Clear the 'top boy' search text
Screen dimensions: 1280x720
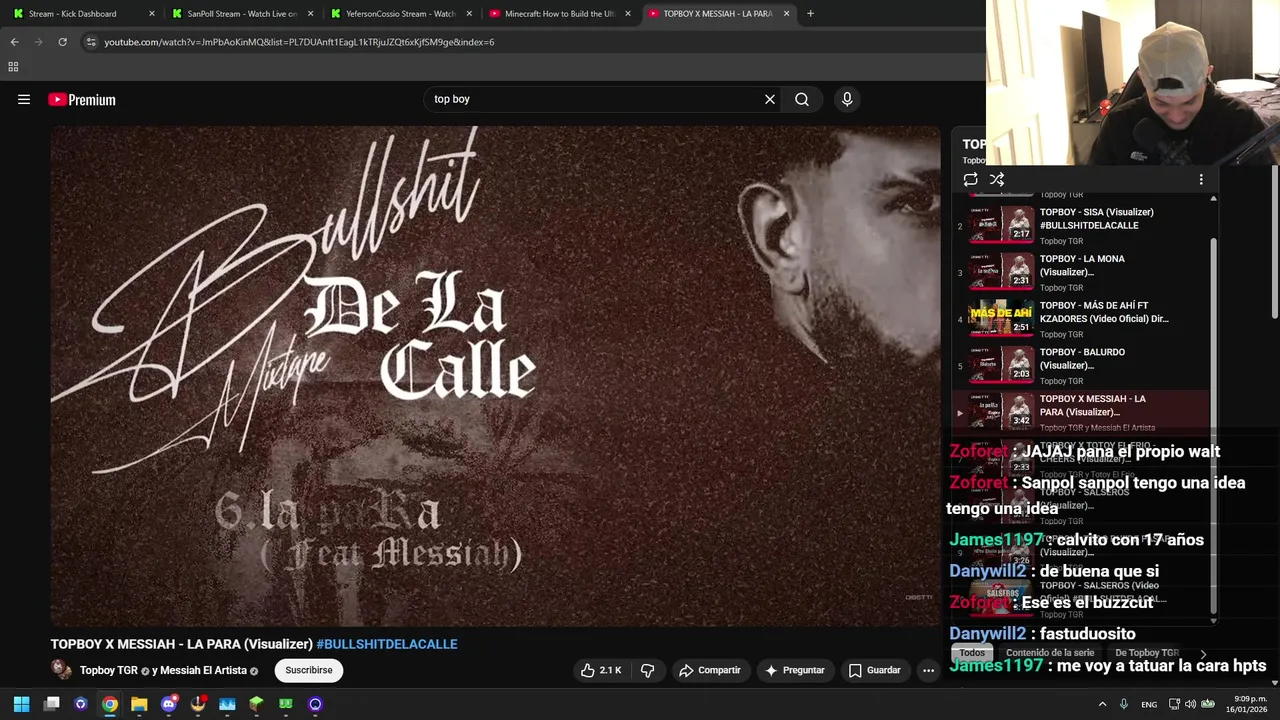[x=770, y=99]
